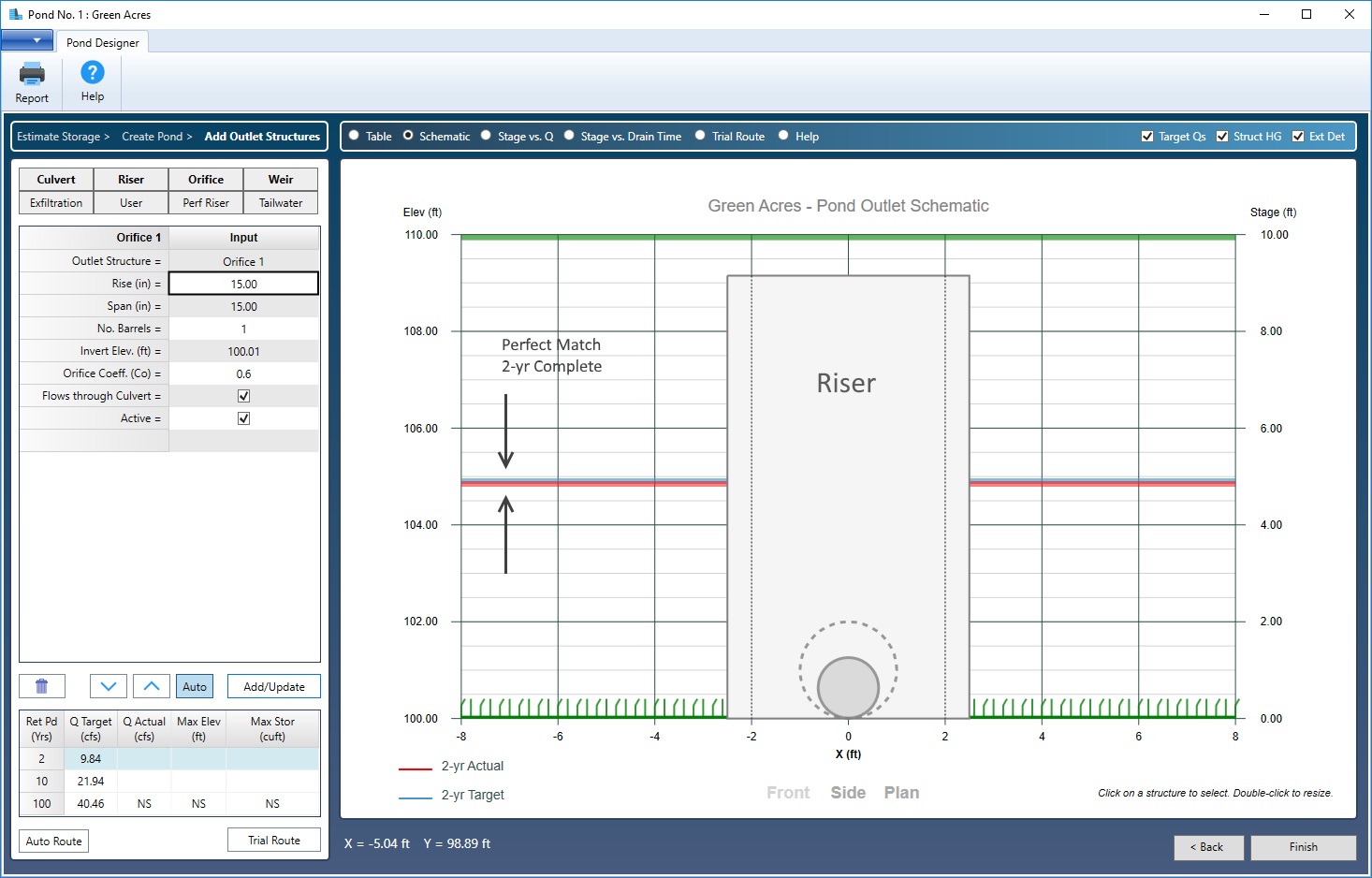Edit the Orifice Coeff. (Co) value

click(244, 373)
